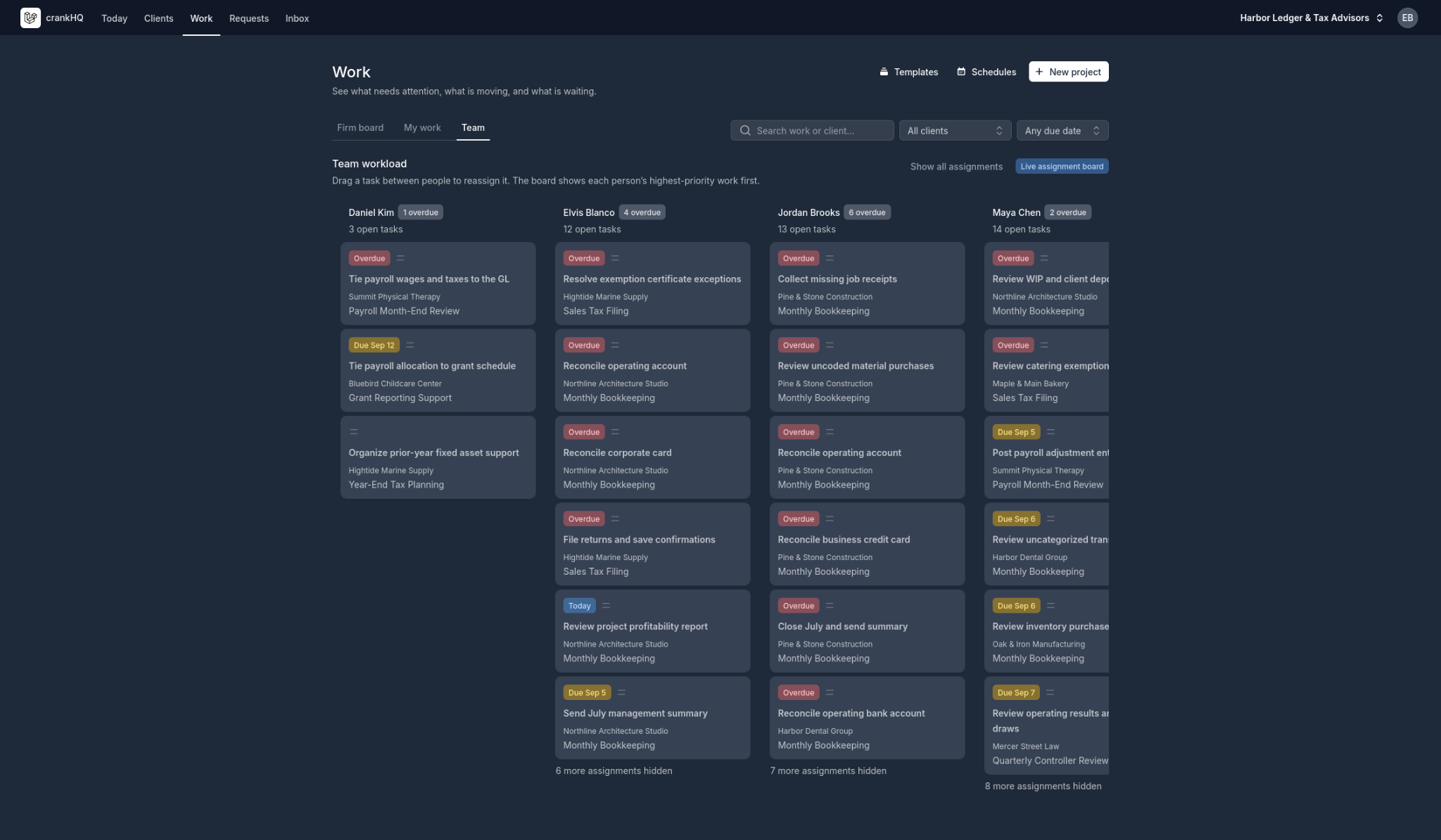This screenshot has height=840, width=1441.
Task: Click drag handle on Tie payroll allocation card
Action: pos(410,345)
